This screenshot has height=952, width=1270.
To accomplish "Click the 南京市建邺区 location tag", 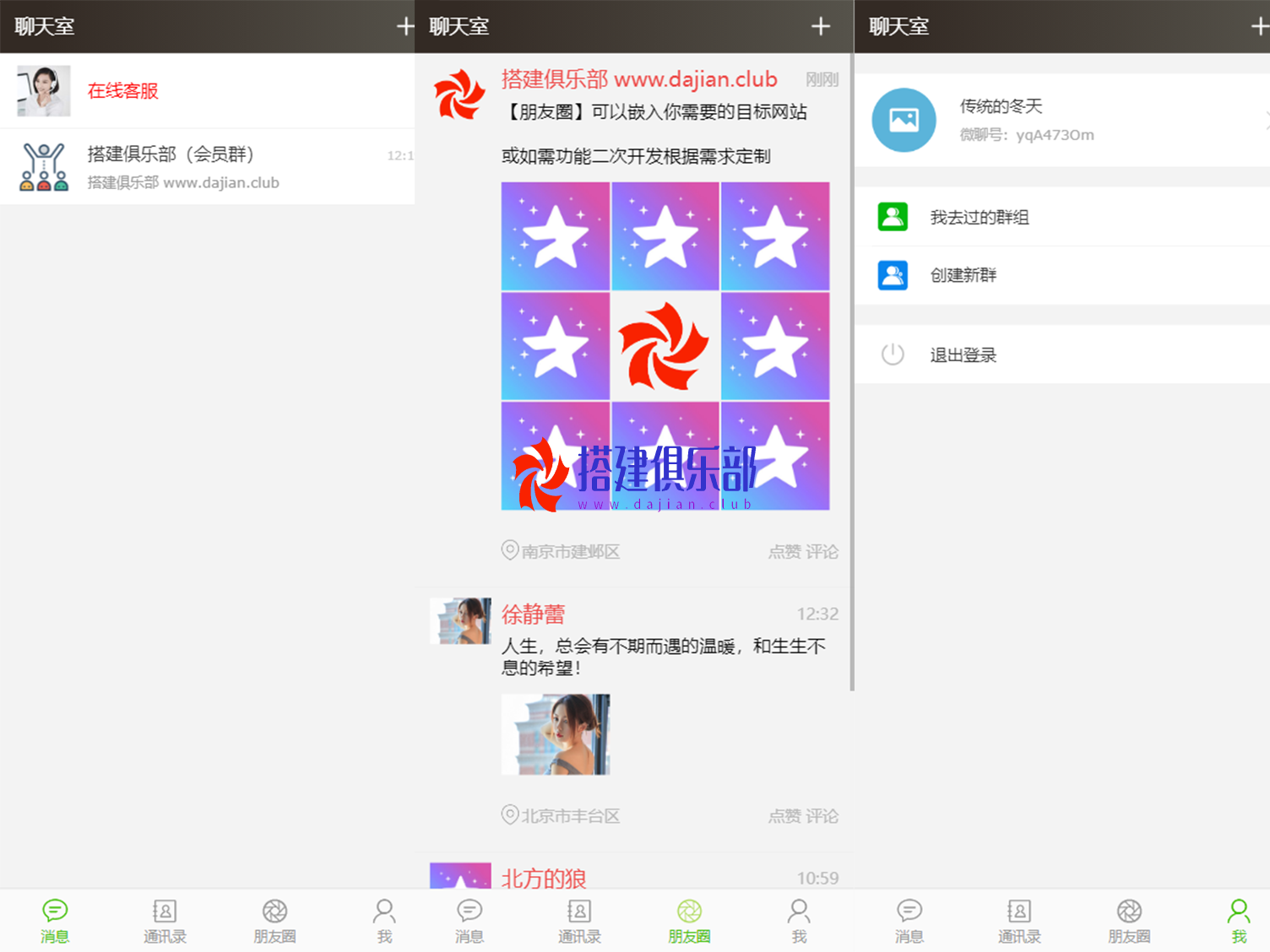I will pyautogui.click(x=570, y=552).
